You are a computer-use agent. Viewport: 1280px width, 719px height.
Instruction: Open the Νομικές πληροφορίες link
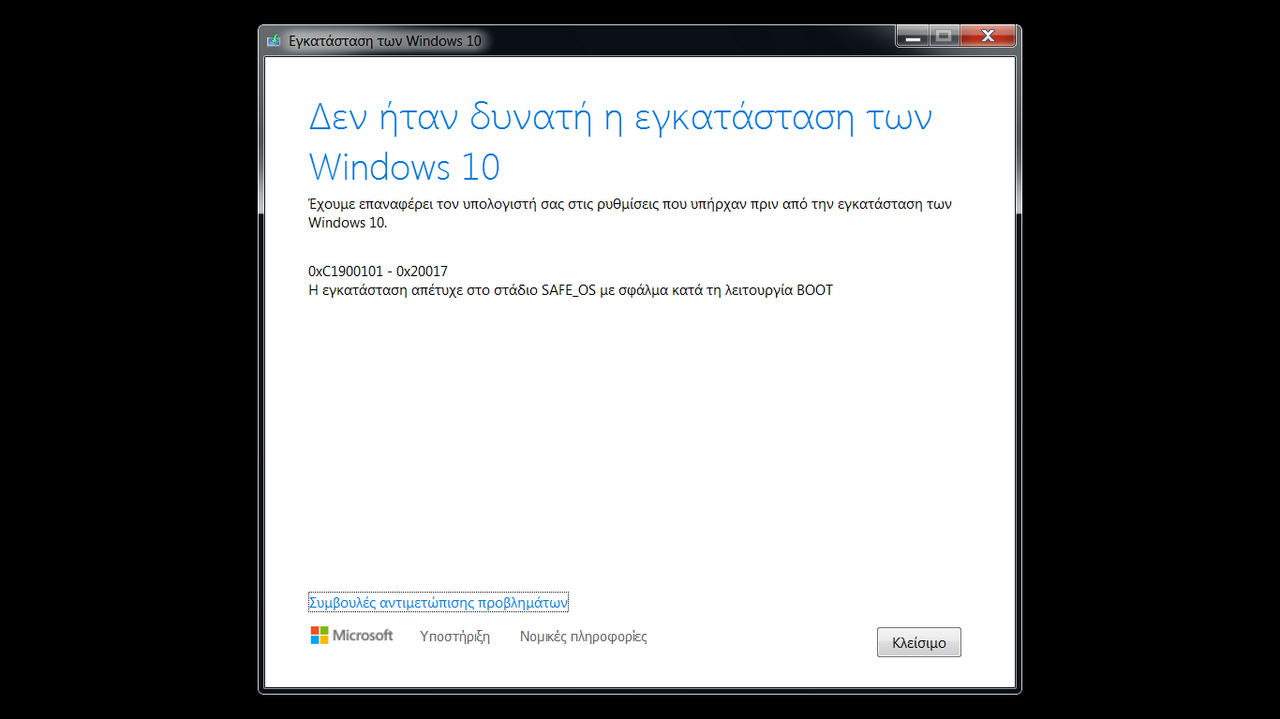coord(583,636)
